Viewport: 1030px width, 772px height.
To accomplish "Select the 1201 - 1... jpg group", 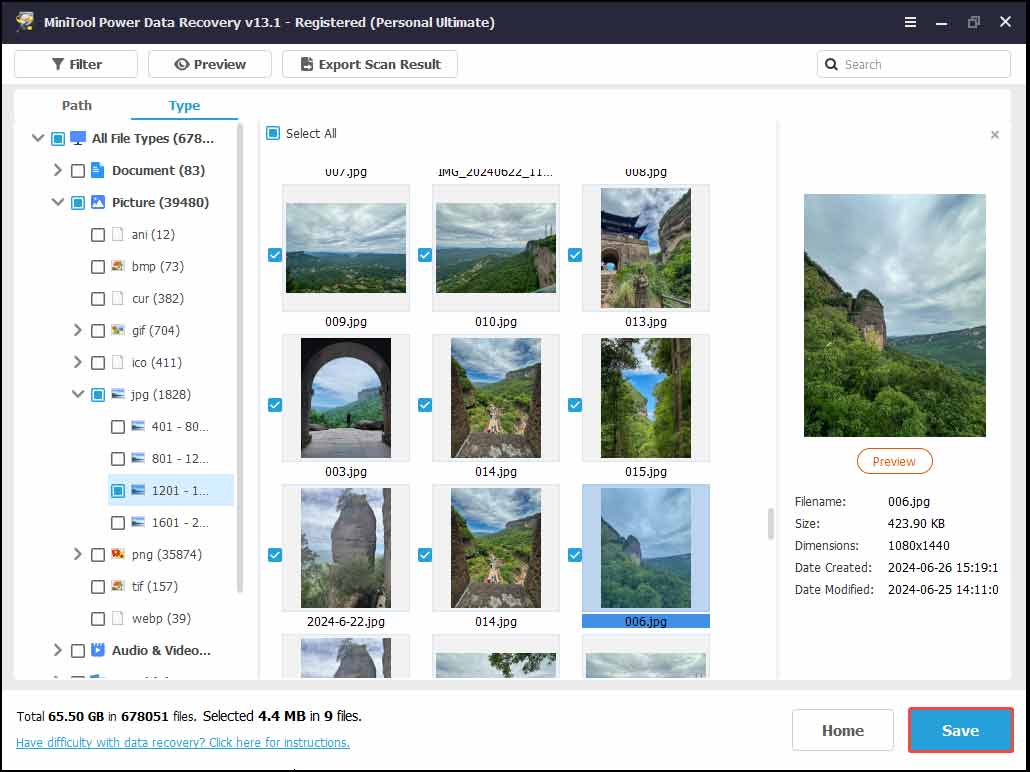I will pyautogui.click(x=171, y=490).
